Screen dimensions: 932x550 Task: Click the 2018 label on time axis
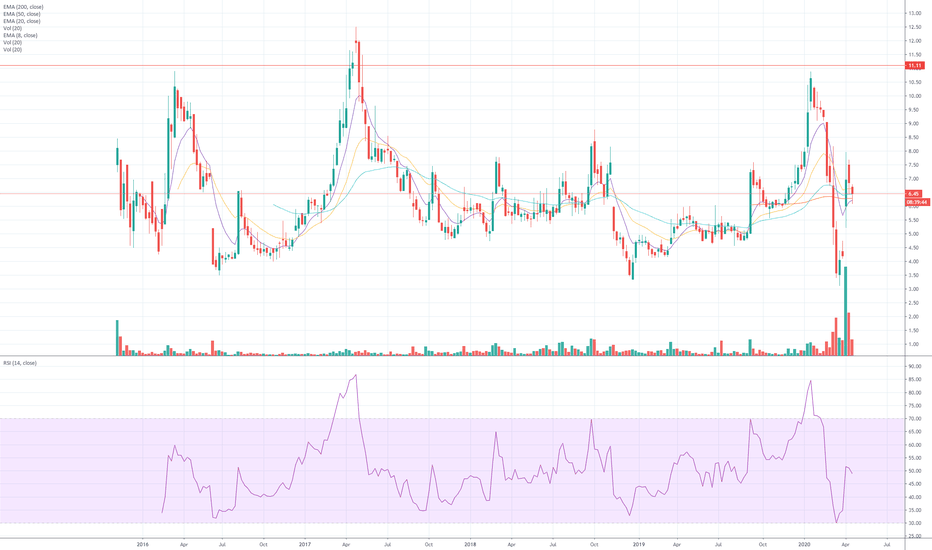click(x=470, y=544)
